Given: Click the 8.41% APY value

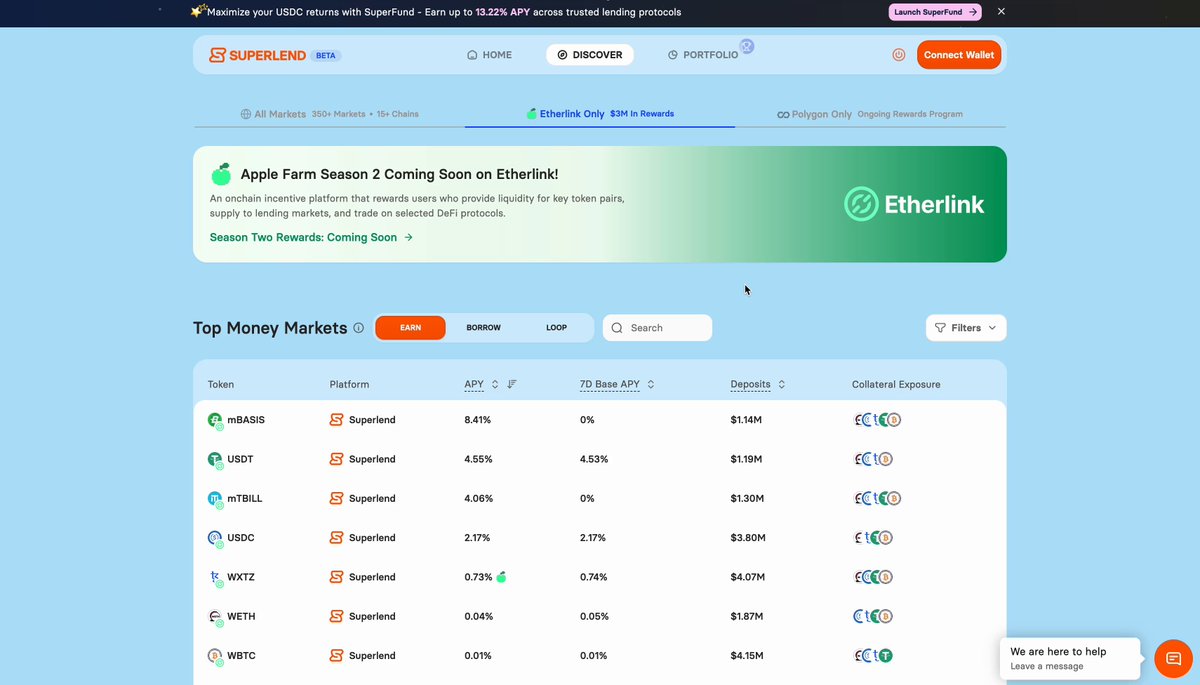Looking at the screenshot, I should 478,420.
